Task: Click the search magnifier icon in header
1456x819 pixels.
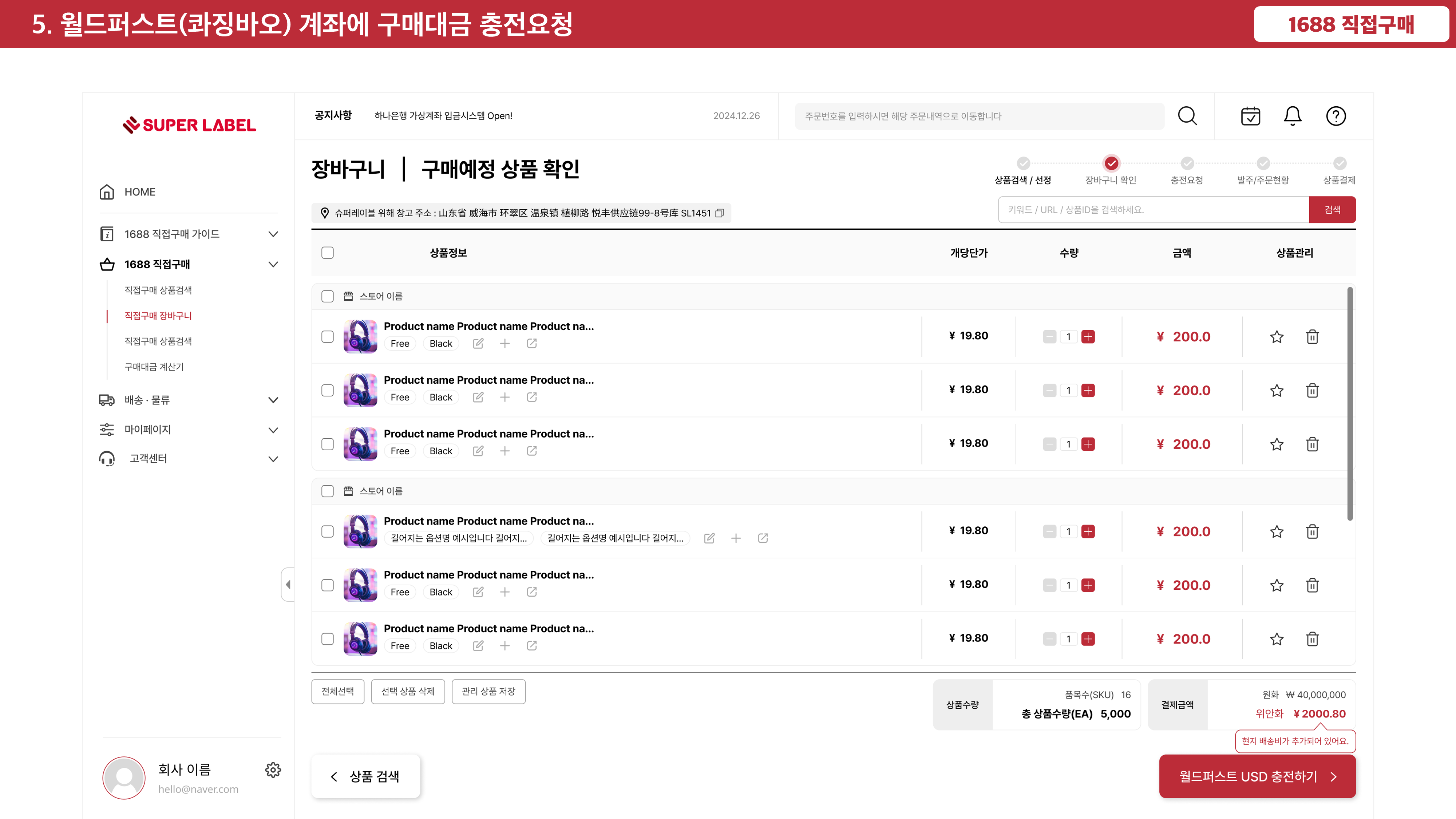Action: (x=1187, y=116)
